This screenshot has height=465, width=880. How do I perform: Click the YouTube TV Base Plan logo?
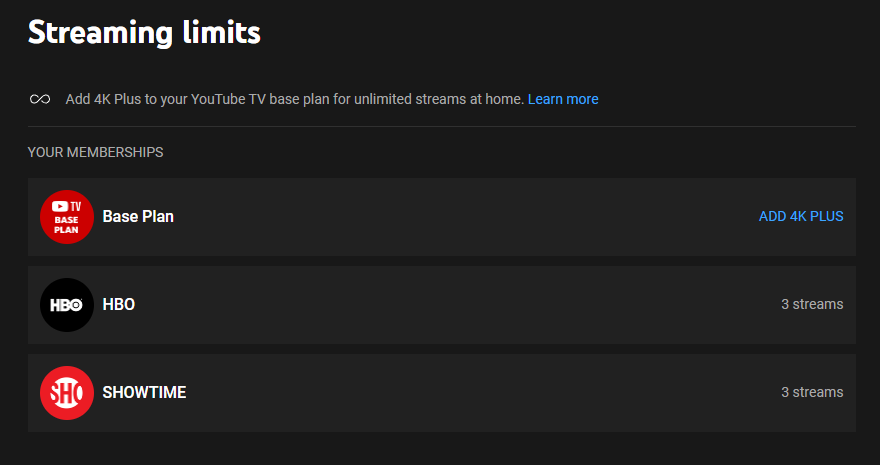(x=67, y=217)
